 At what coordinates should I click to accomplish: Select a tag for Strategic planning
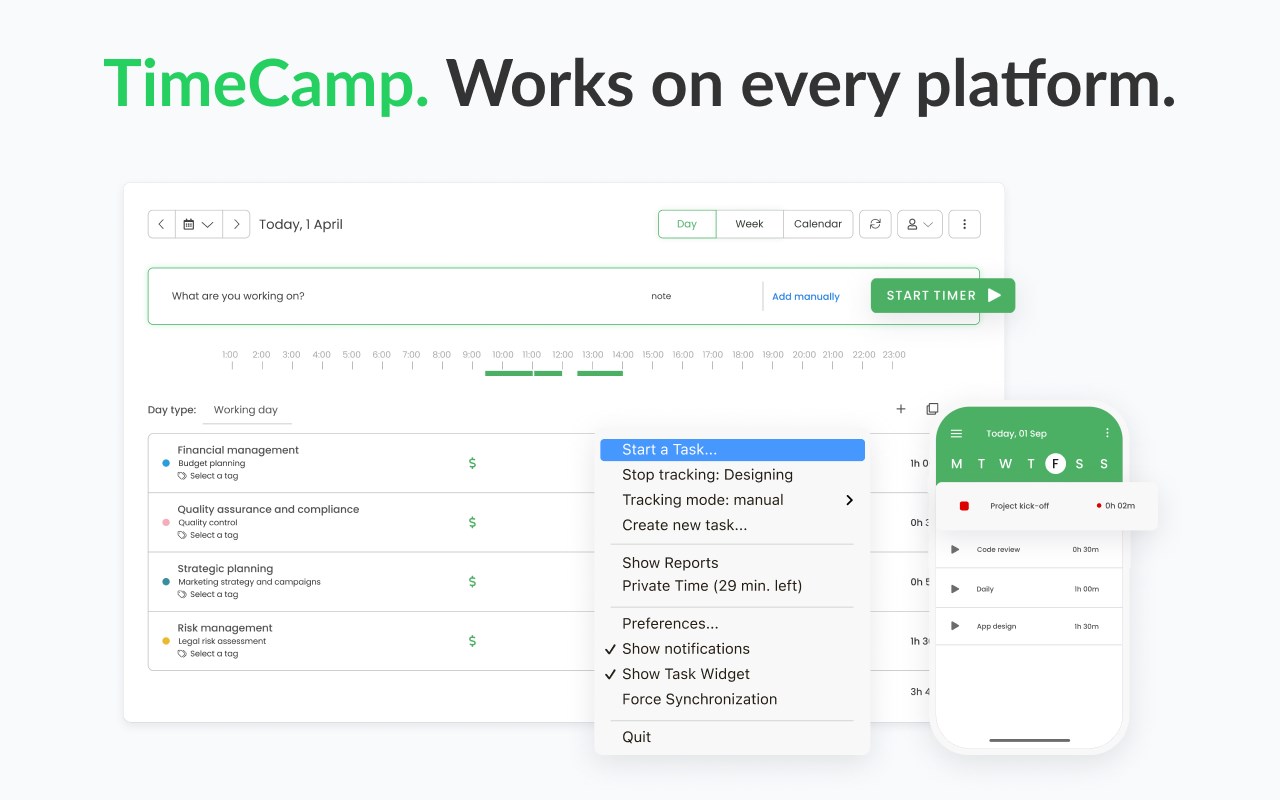click(208, 594)
